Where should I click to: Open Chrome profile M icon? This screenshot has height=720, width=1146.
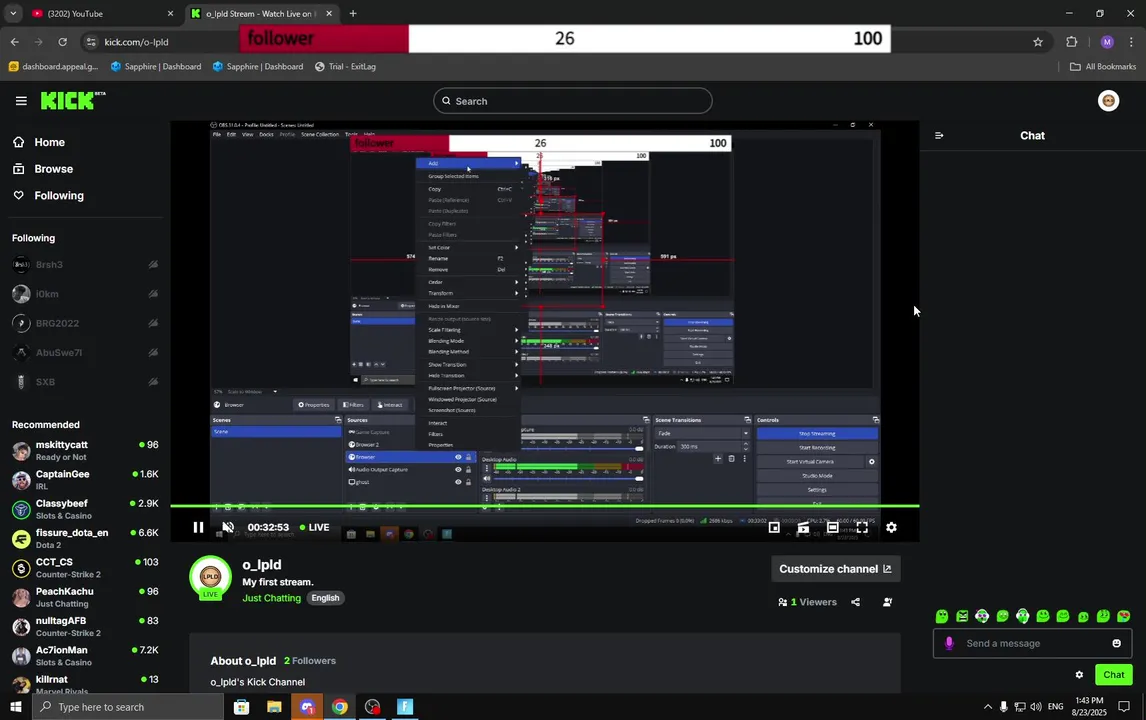click(x=1107, y=42)
